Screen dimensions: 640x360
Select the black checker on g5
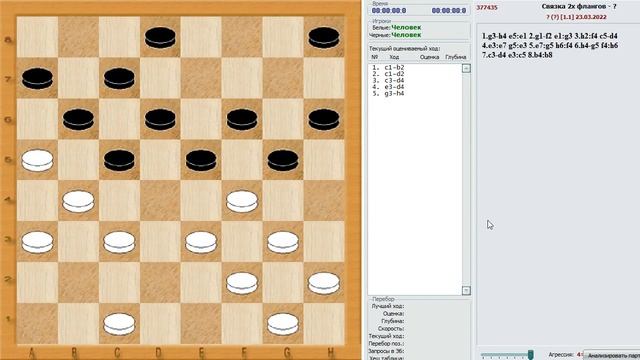[283, 160]
